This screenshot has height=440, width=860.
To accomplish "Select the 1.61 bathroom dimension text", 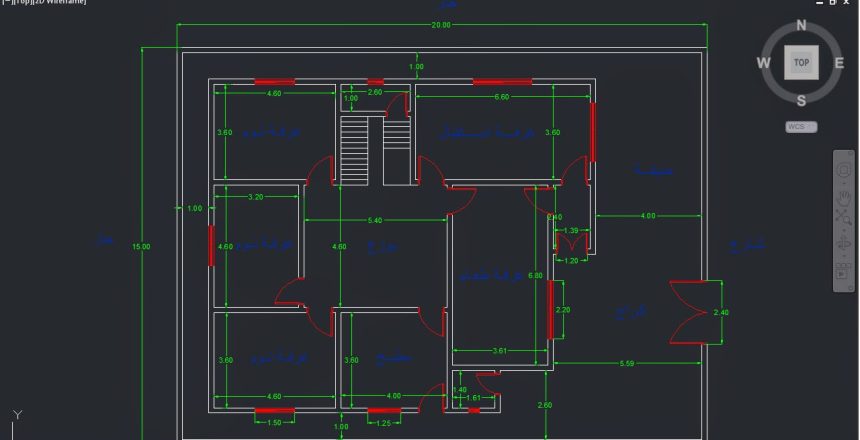I will click(473, 398).
